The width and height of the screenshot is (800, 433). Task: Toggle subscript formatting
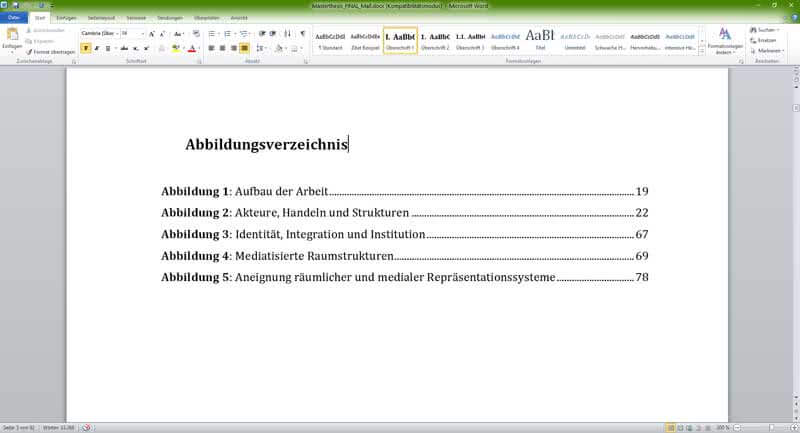[135, 48]
